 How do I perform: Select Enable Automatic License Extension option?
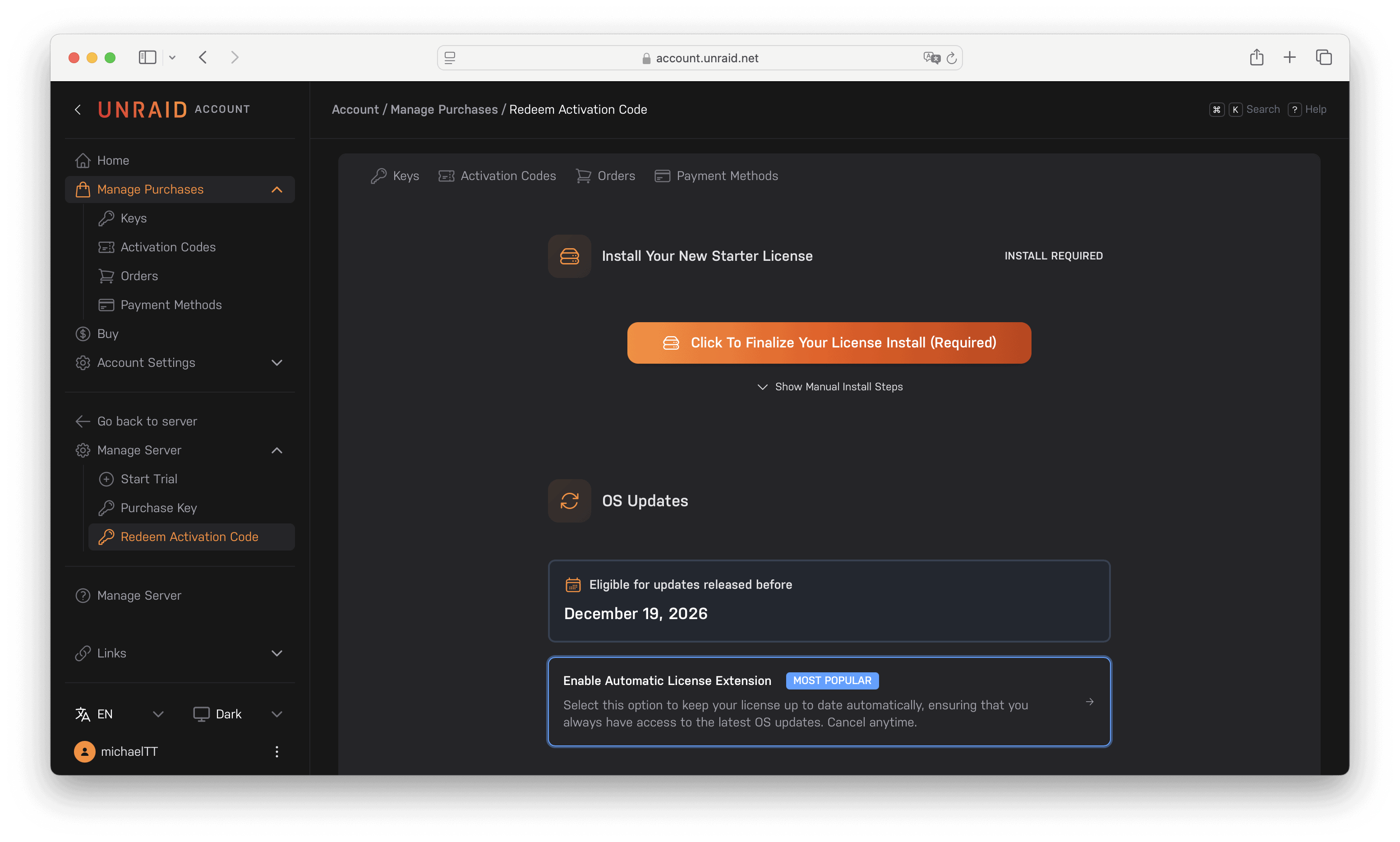(x=829, y=701)
